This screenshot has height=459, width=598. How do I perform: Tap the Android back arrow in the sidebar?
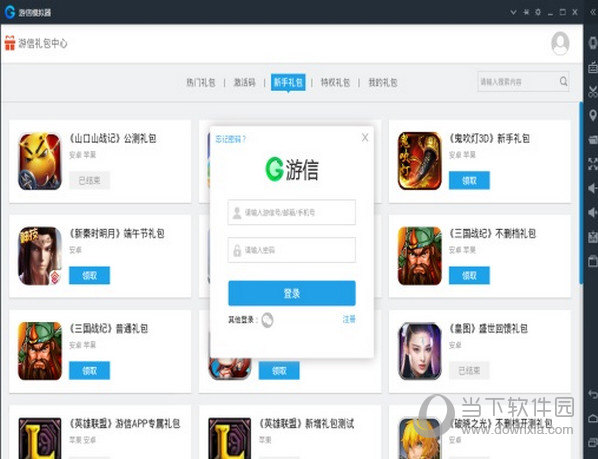(593, 394)
